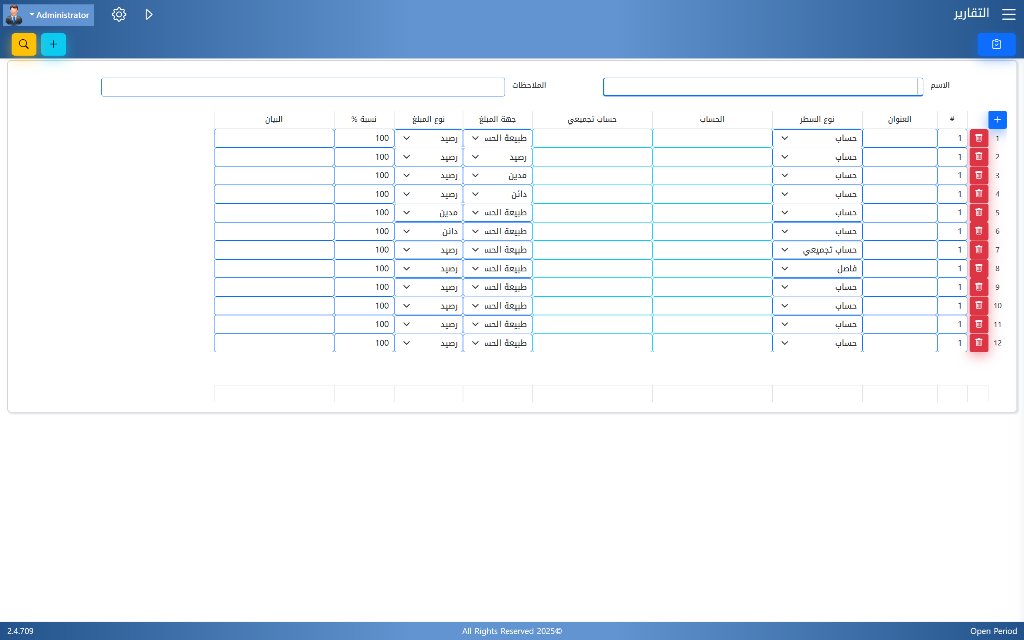1024x640 pixels.
Task: Click the التقارير page title
Action: point(968,14)
